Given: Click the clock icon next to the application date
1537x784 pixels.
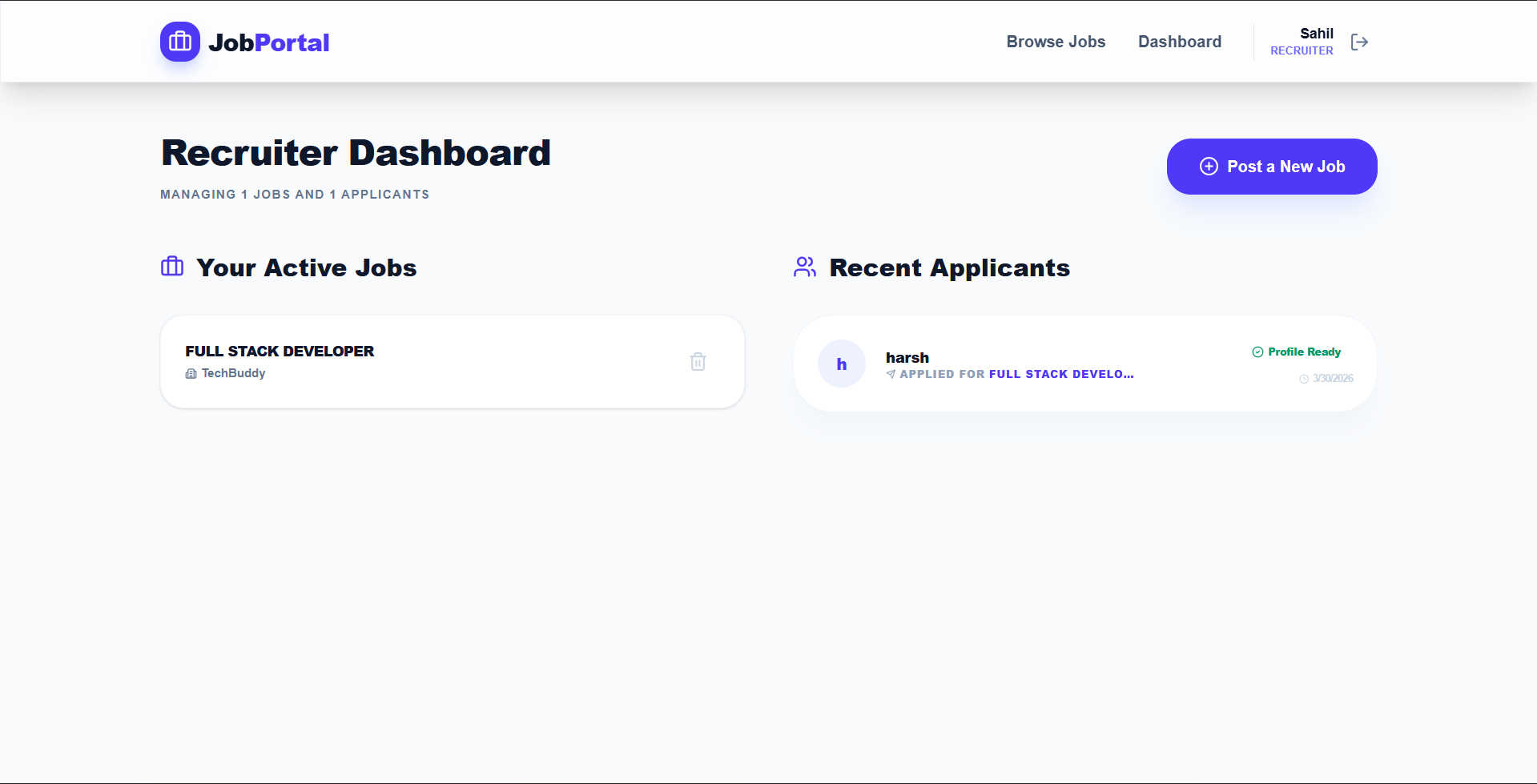Looking at the screenshot, I should [x=1302, y=379].
